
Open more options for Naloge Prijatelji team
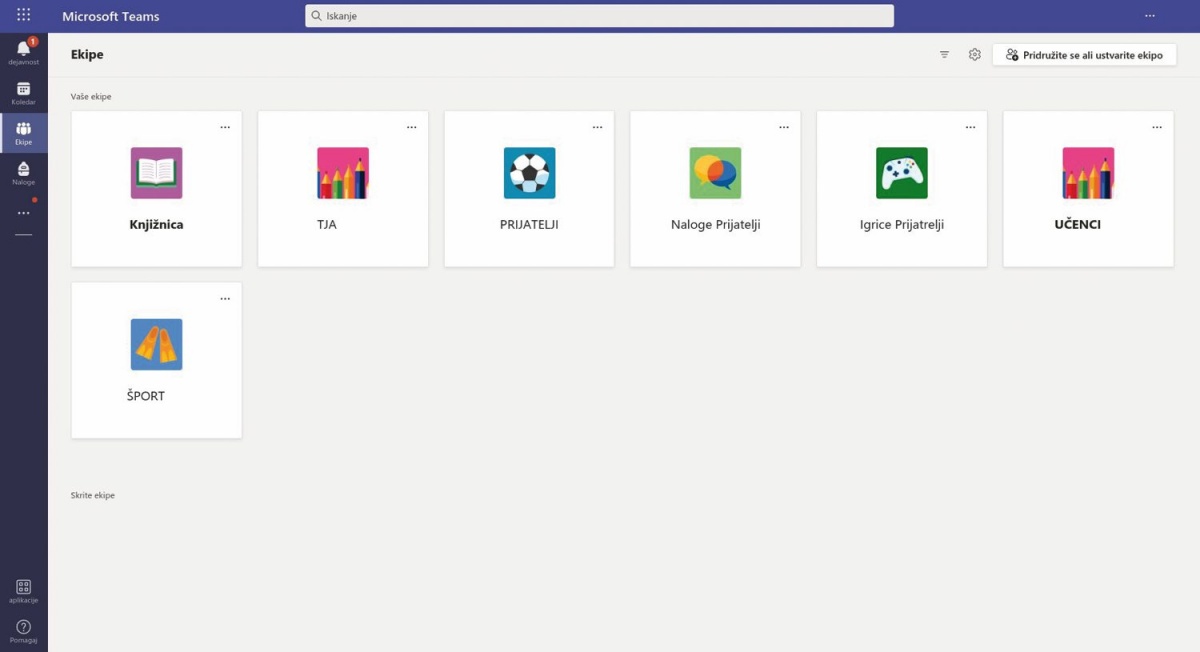click(784, 127)
